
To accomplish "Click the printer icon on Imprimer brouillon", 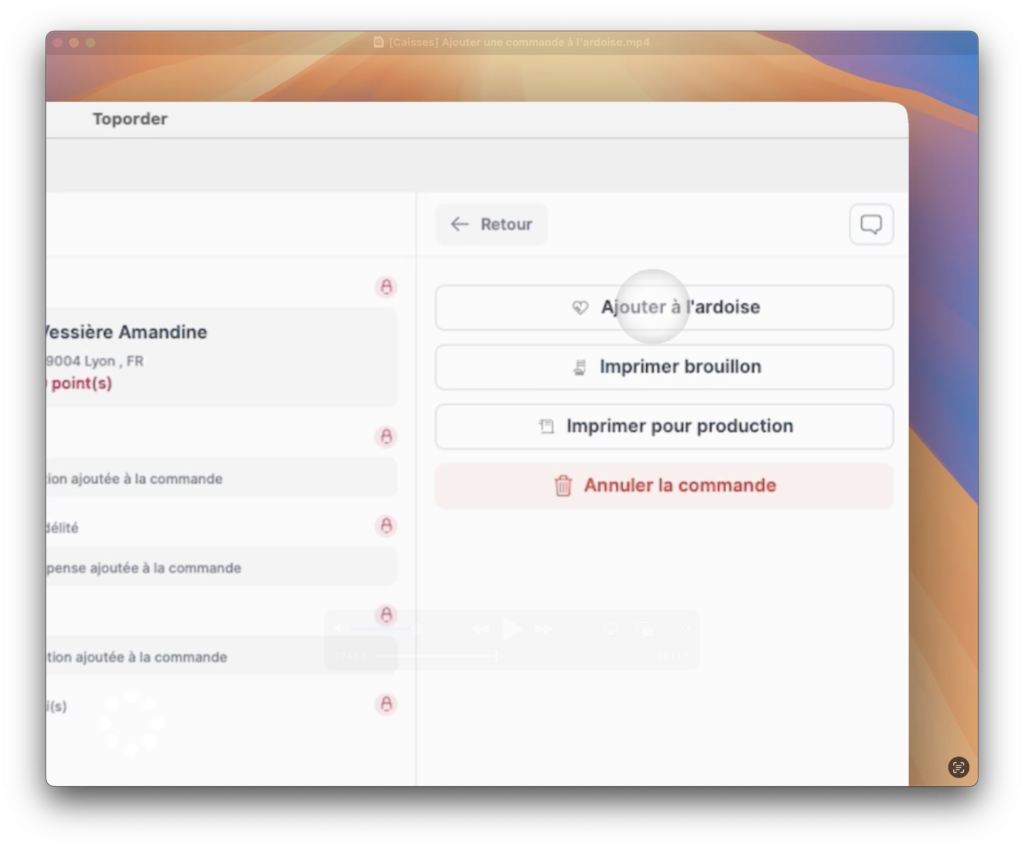I will (x=579, y=367).
